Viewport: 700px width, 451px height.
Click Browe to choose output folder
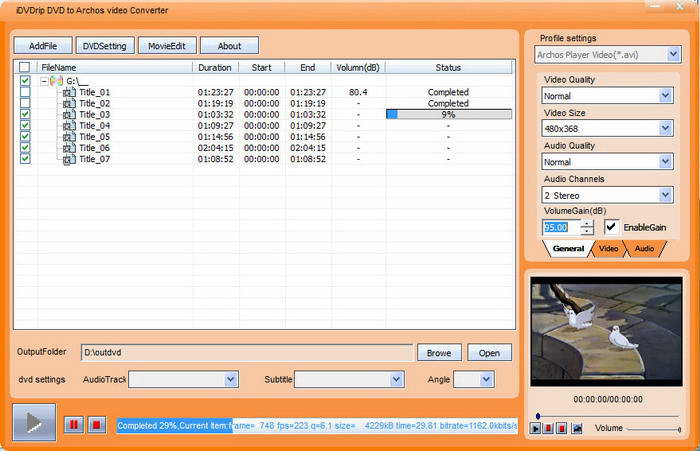tap(438, 353)
